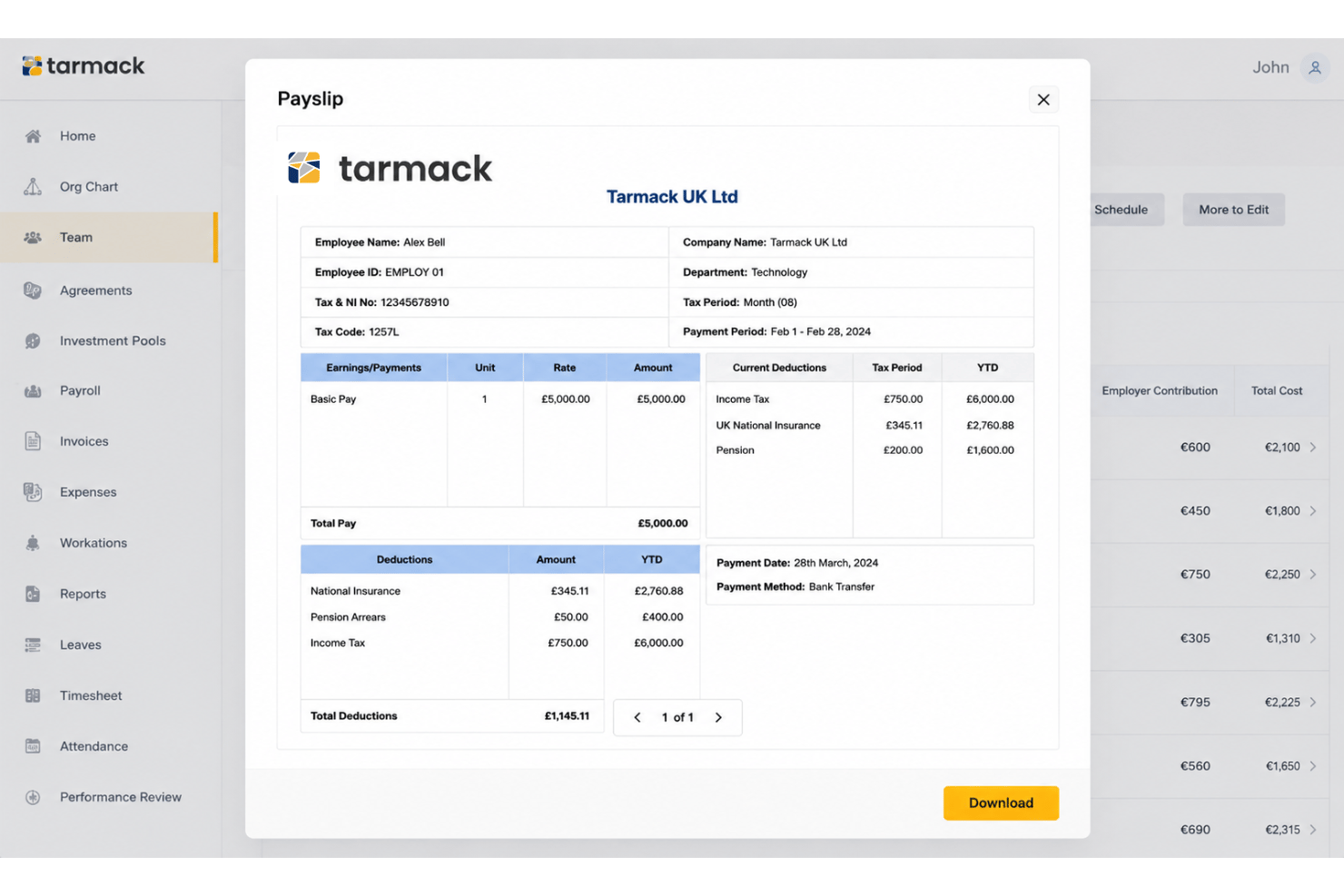Click the Schedule button behind the dialog
This screenshot has width=1344, height=896.
tap(1126, 210)
